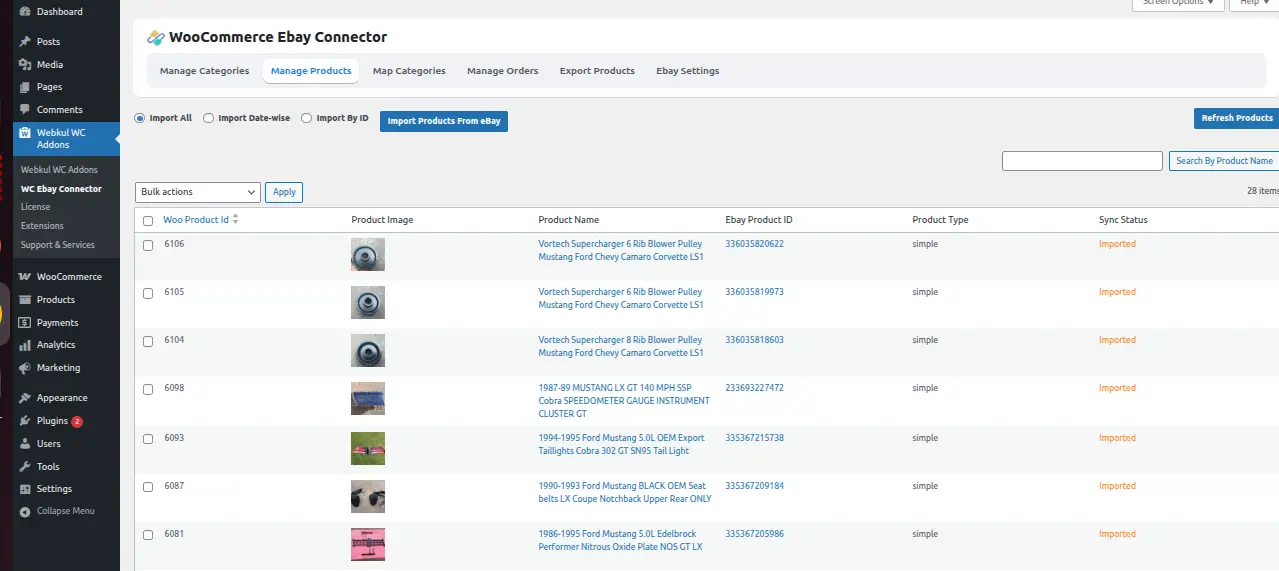
Task: Expand the Screen Options panel
Action: click(x=1177, y=3)
